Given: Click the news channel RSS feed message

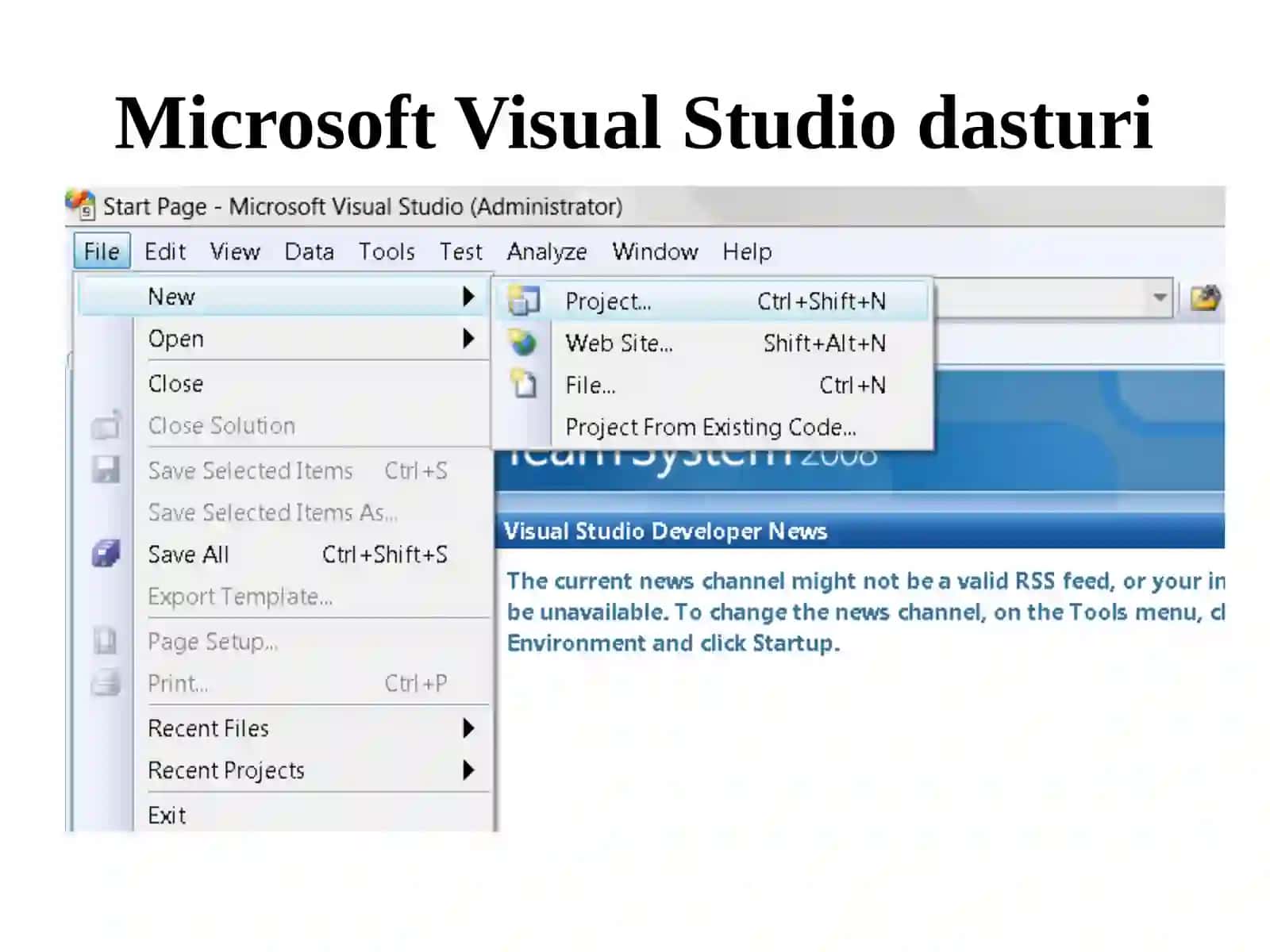Looking at the screenshot, I should [866, 612].
